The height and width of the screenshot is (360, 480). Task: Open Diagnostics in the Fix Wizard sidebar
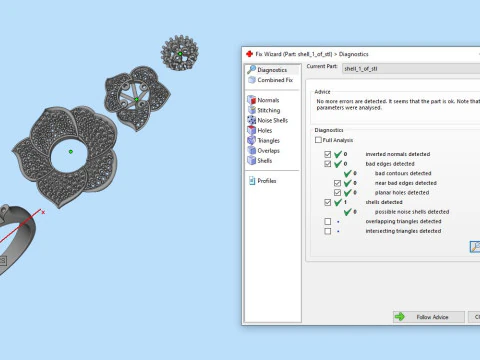(x=272, y=70)
